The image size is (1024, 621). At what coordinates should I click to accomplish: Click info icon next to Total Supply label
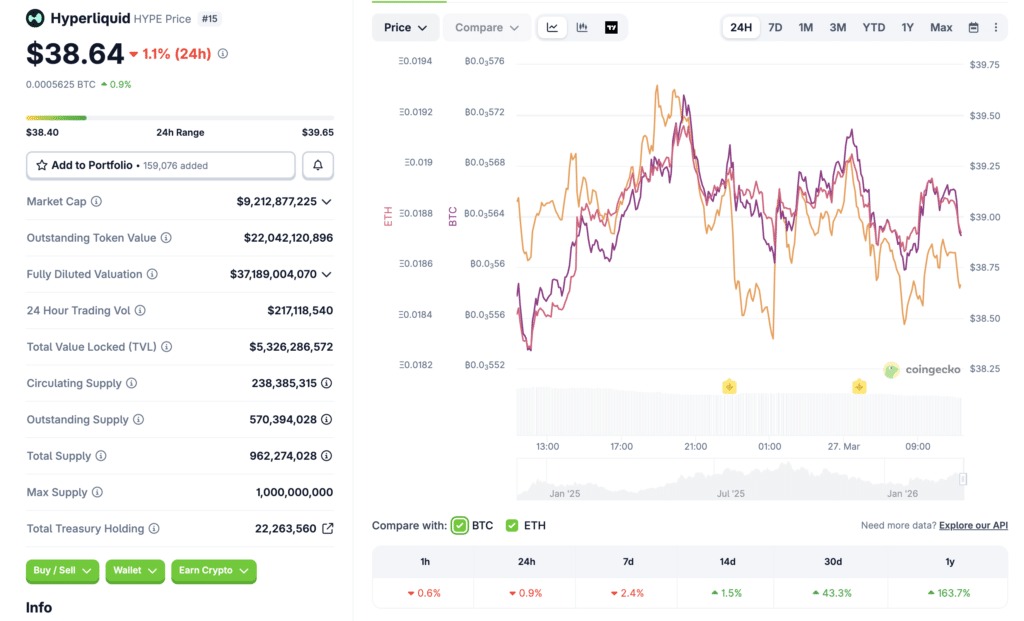101,456
